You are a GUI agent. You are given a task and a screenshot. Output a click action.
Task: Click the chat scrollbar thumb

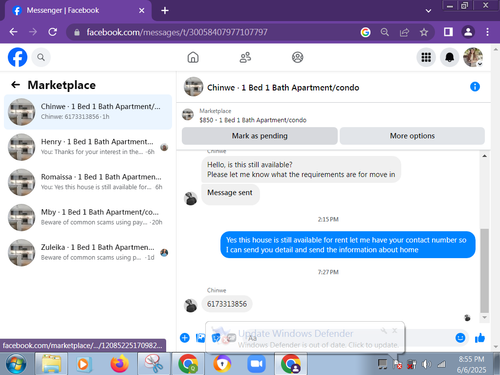(x=485, y=271)
